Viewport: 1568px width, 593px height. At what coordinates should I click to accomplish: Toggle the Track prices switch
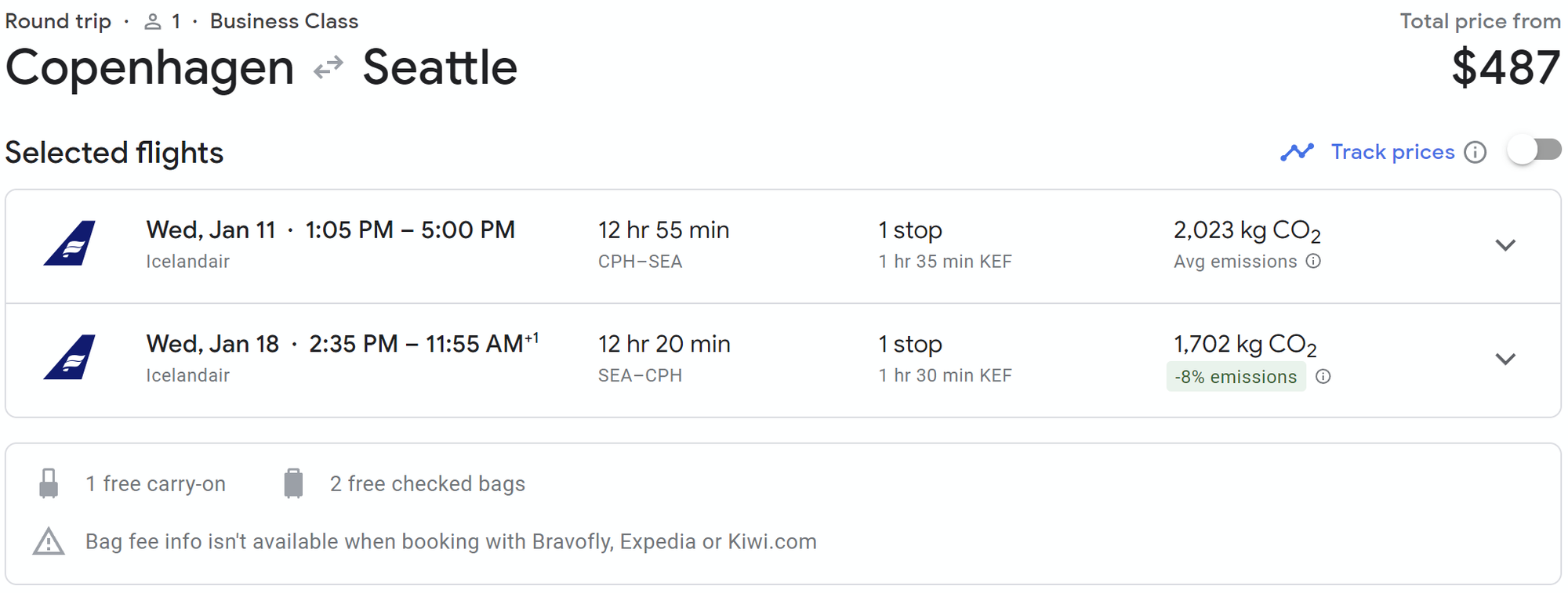tap(1535, 150)
